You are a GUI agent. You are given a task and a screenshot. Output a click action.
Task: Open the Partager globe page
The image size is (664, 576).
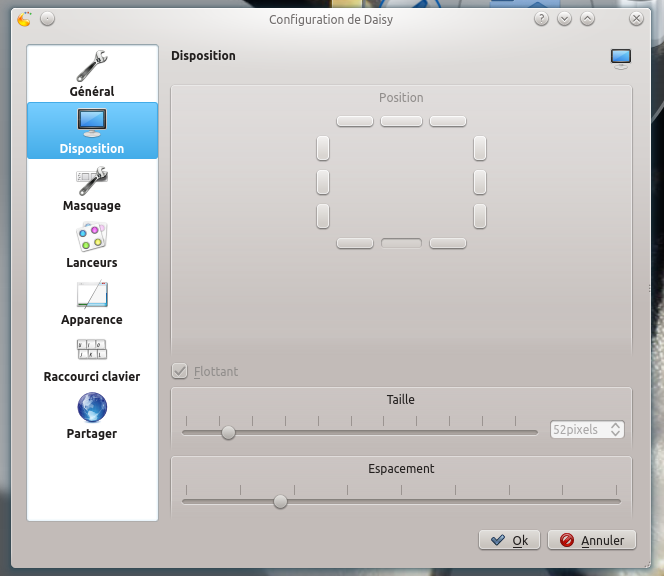92,416
